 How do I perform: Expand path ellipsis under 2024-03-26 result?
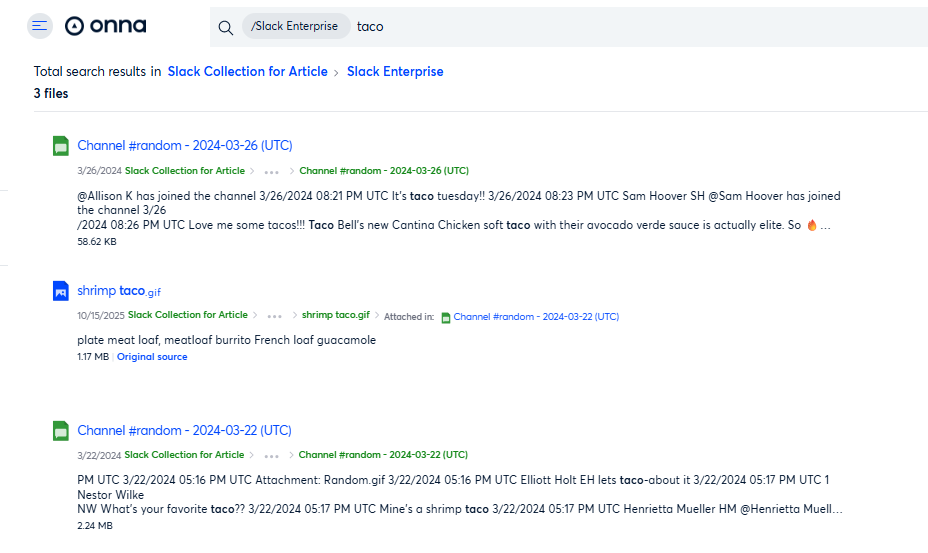pyautogui.click(x=271, y=171)
